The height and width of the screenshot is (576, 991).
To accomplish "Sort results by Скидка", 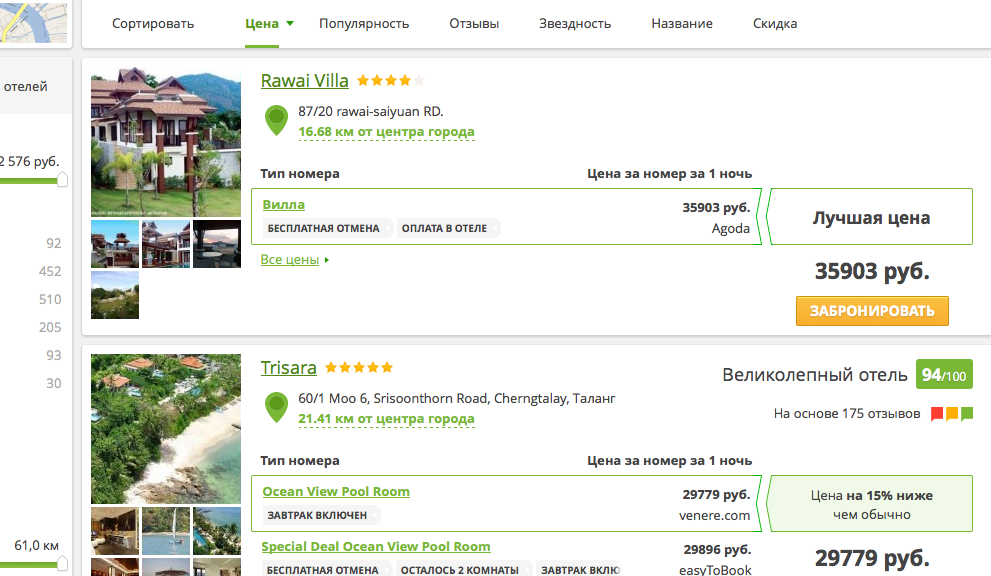I will [x=775, y=23].
